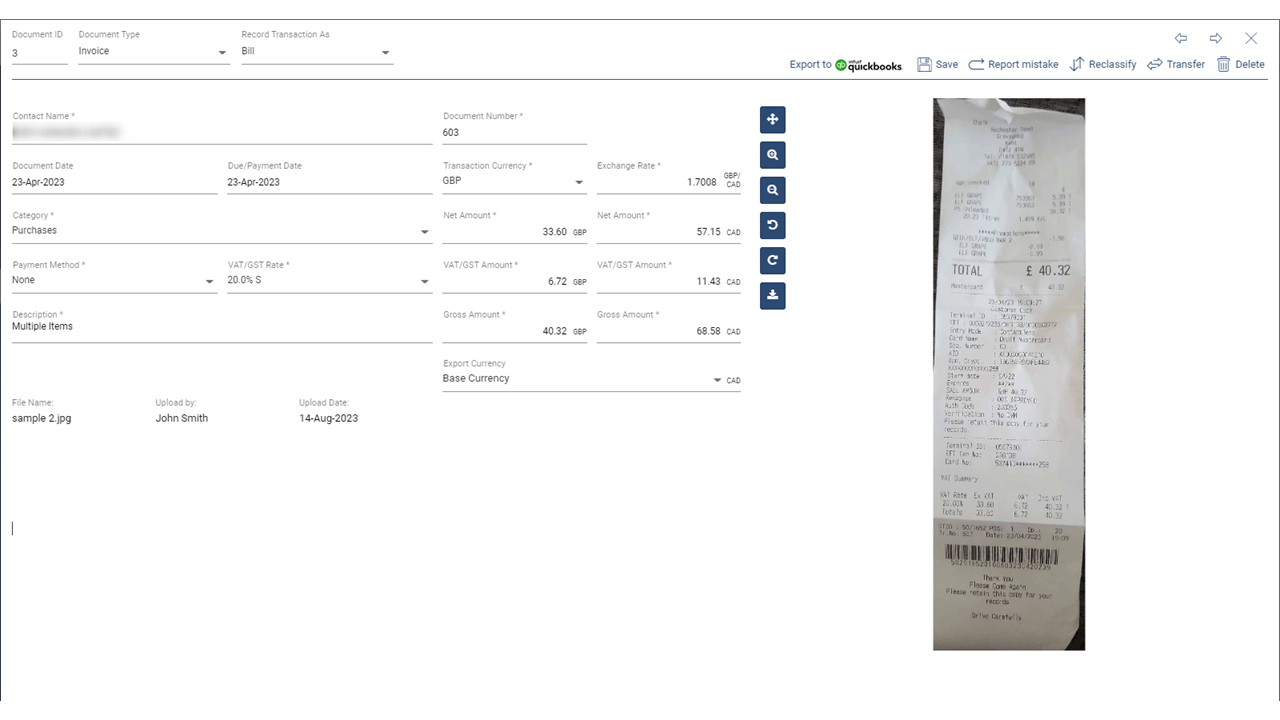1280x720 pixels.
Task: Open the Document Type dropdown showing Invoice
Action: pyautogui.click(x=224, y=51)
